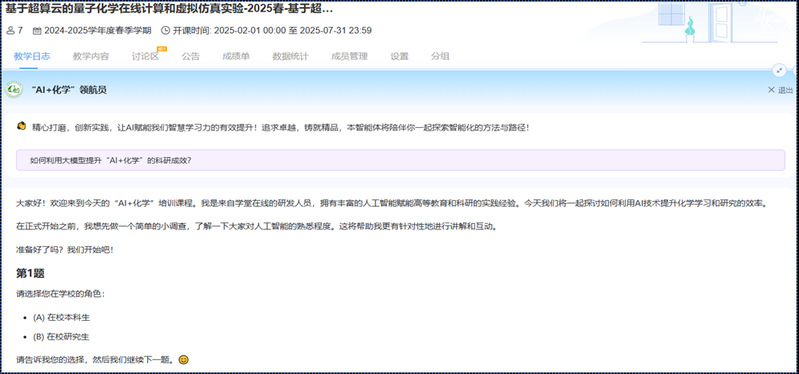Open the 教学日志 tab
The width and height of the screenshot is (799, 374).
(32, 57)
